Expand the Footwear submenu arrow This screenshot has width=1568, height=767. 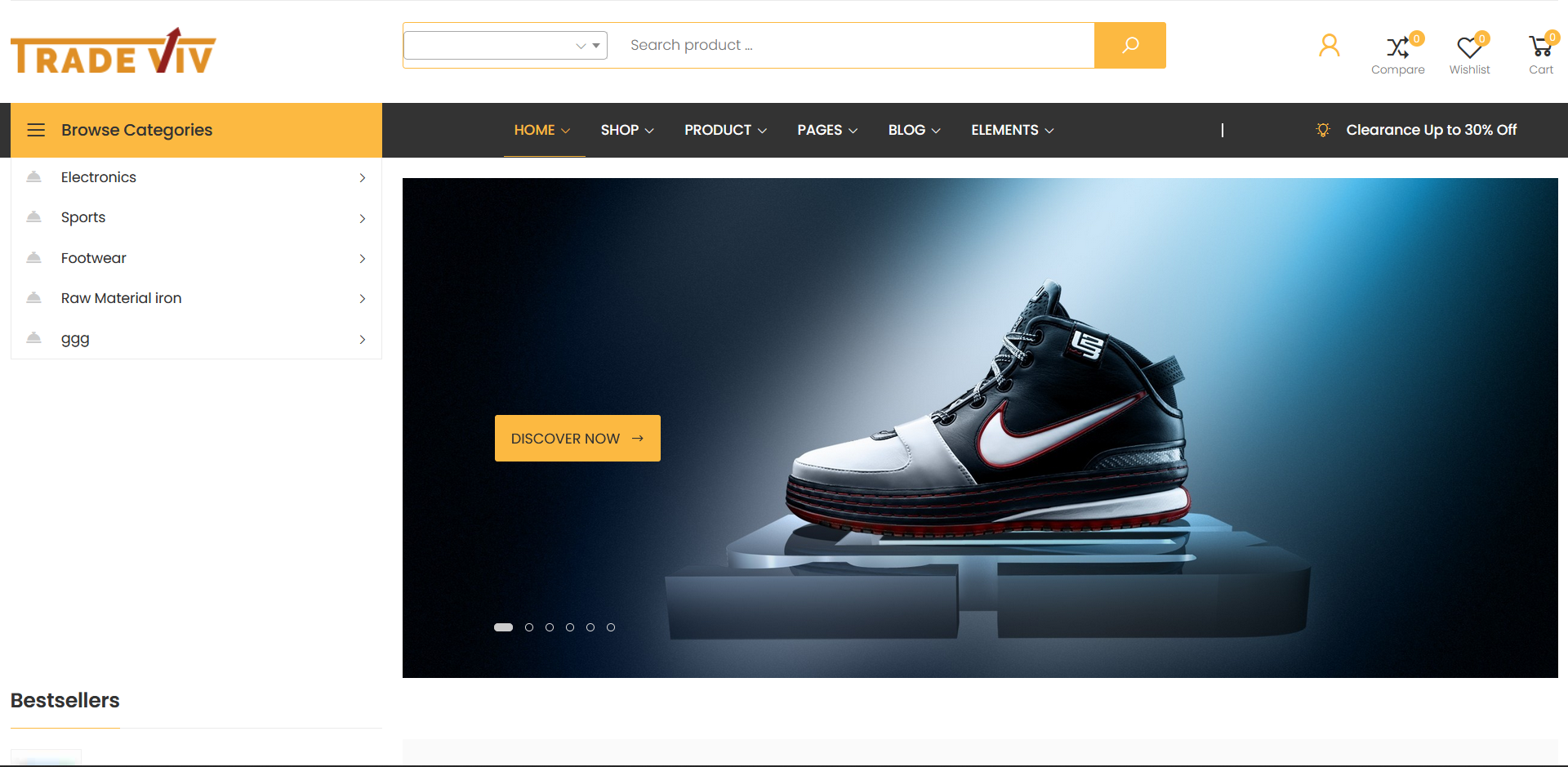(x=363, y=259)
